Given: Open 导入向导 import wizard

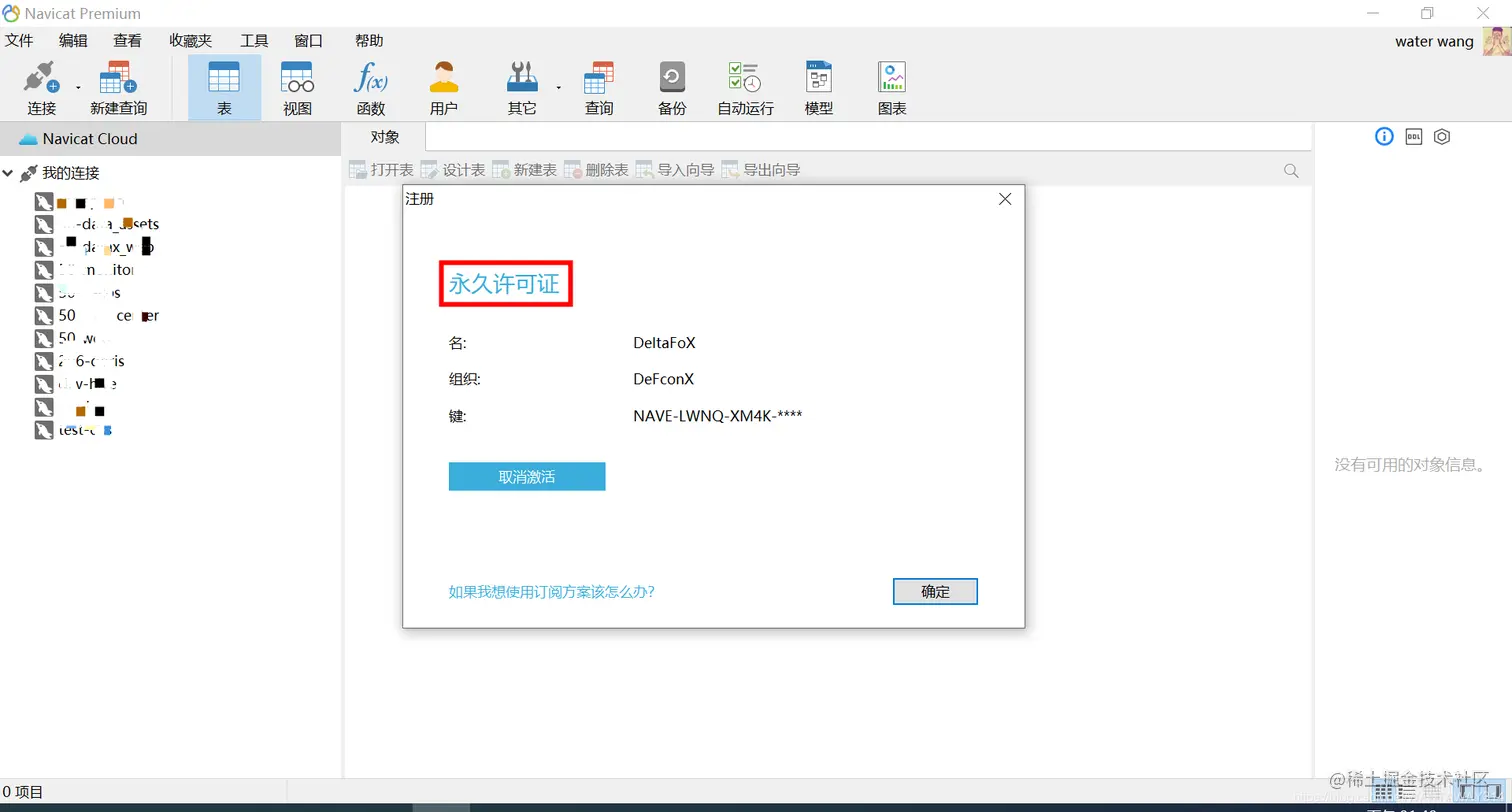Looking at the screenshot, I should (675, 170).
